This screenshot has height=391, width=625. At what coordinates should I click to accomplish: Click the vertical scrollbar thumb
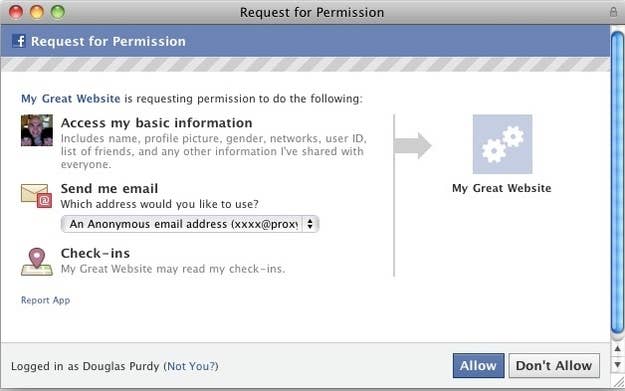coord(617,181)
